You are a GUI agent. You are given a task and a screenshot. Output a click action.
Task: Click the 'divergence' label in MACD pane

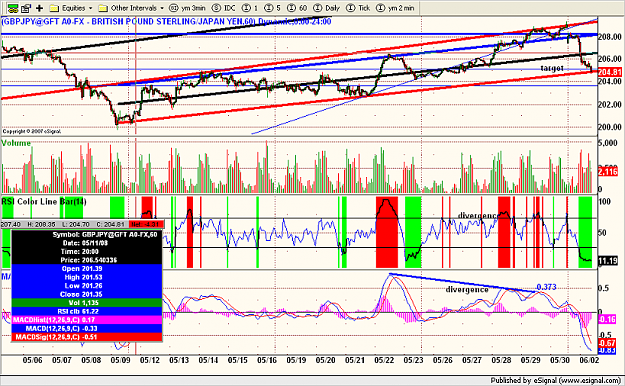tap(467, 289)
